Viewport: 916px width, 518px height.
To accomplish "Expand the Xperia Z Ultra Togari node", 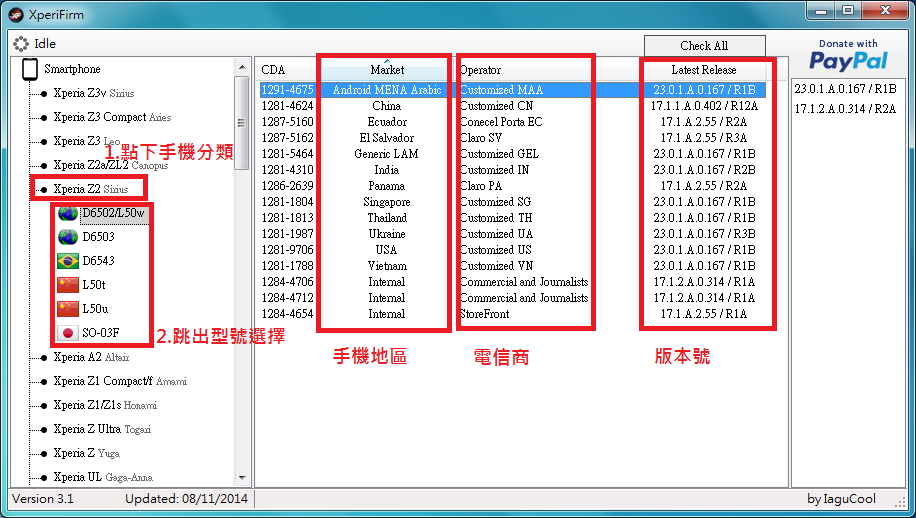I will (102, 429).
